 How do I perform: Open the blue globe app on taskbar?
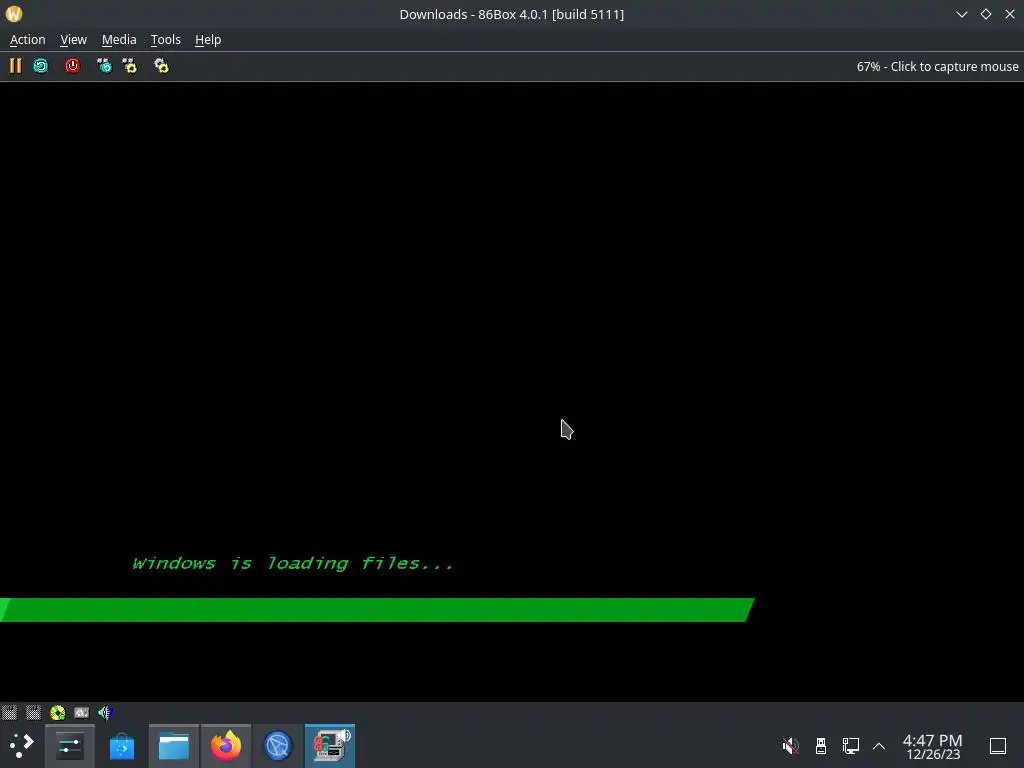[x=278, y=746]
